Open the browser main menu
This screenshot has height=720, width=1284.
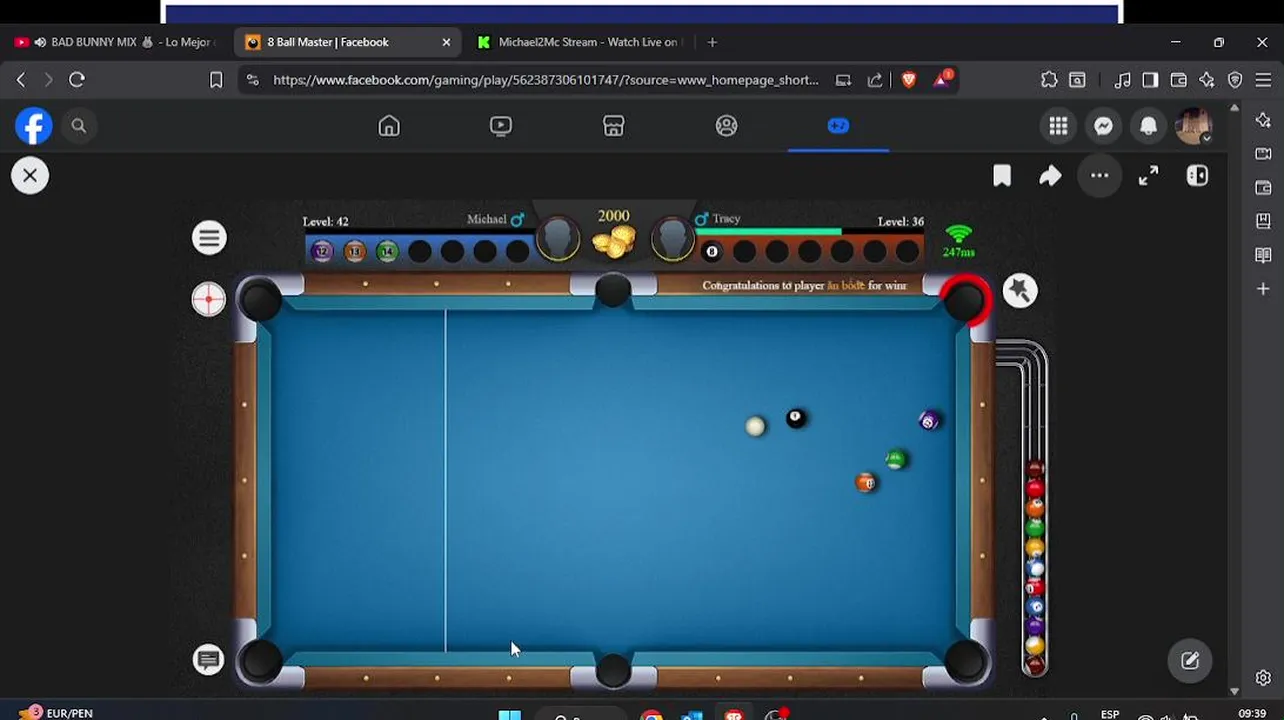click(1263, 80)
